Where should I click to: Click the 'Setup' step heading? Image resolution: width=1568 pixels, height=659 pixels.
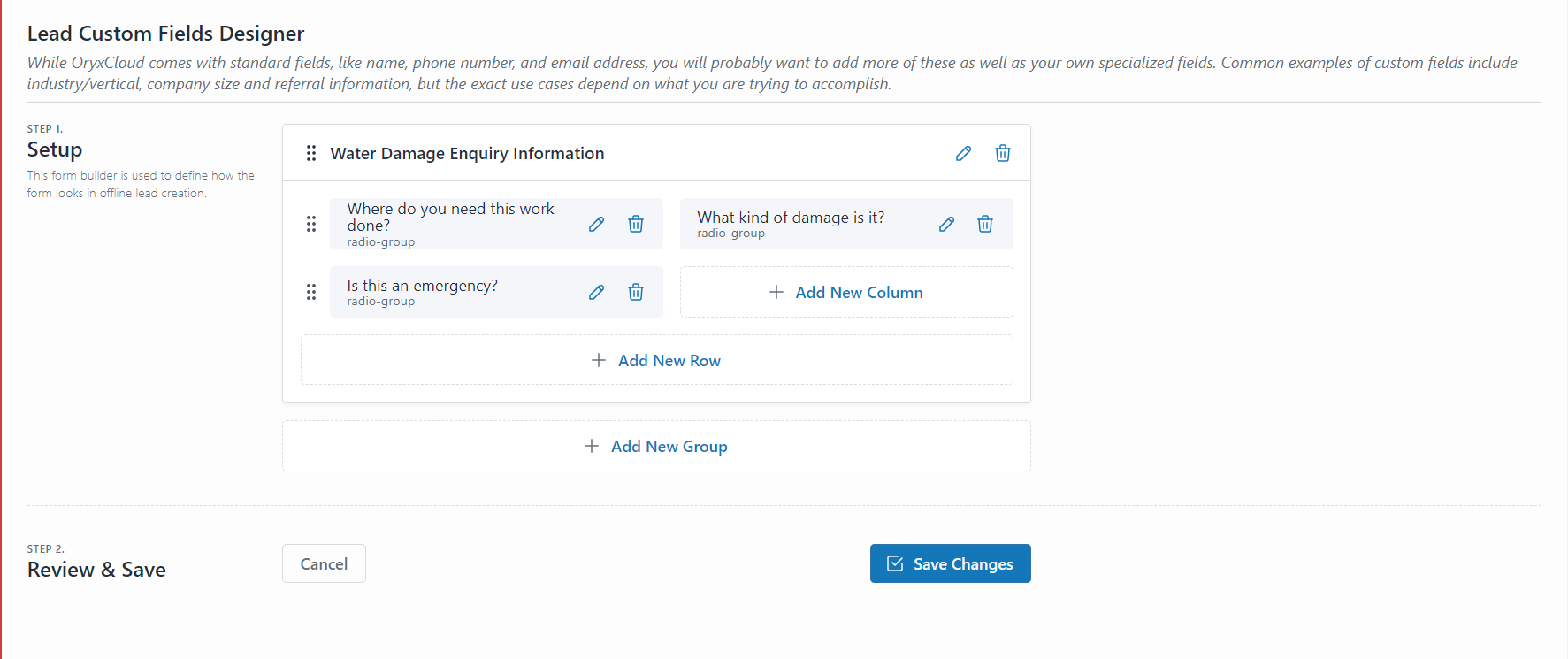pos(55,149)
